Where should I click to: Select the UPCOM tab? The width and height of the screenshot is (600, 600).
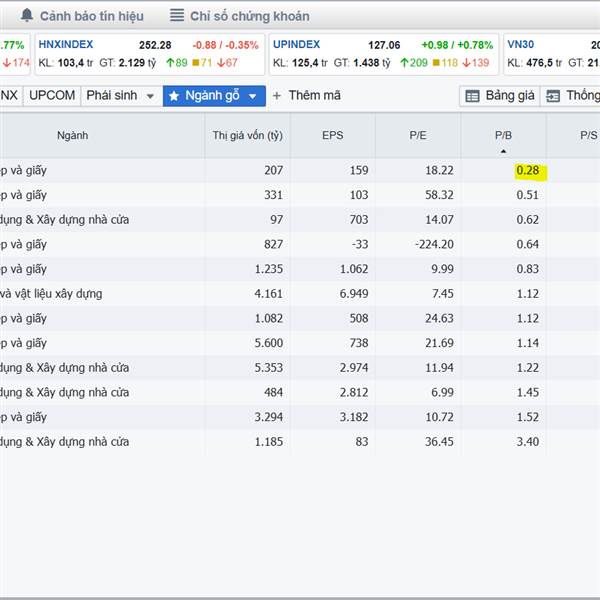(x=51, y=96)
